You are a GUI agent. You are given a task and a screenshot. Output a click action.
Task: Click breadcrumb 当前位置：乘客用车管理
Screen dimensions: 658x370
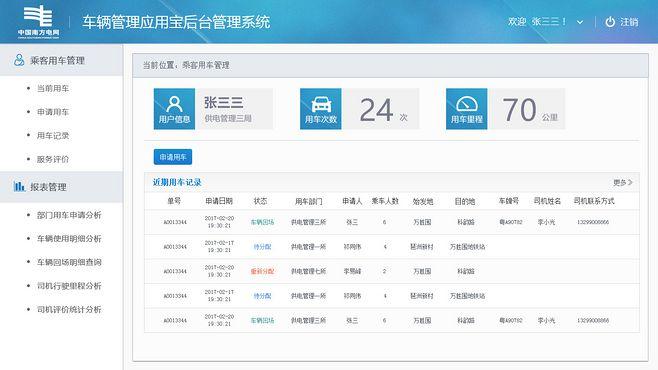click(186, 65)
